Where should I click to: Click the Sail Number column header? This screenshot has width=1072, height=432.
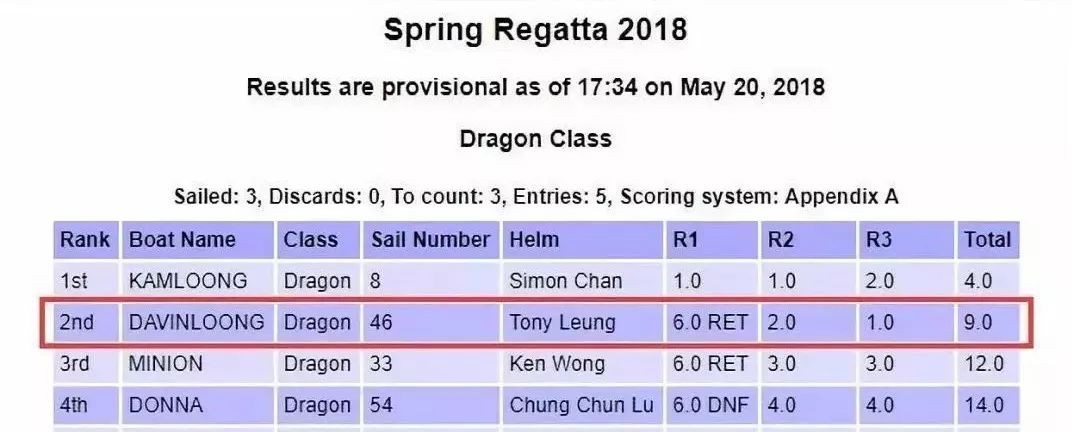tap(430, 240)
